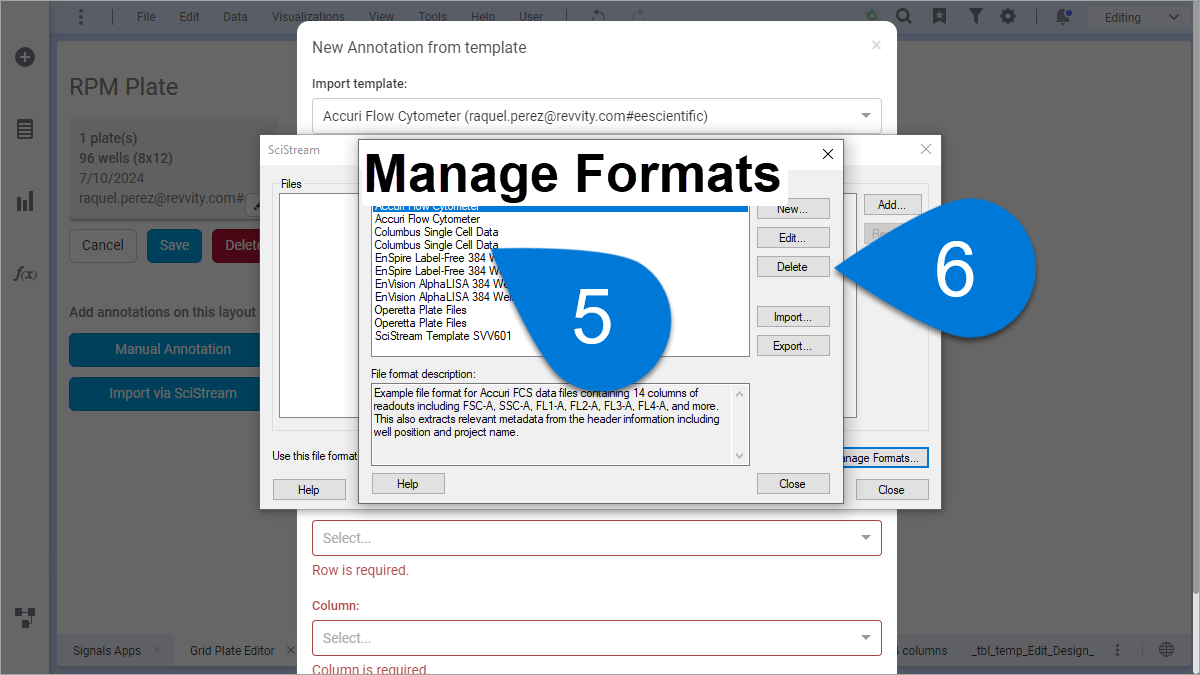Close the Grid Plate Editor tab with its X
1200x675 pixels.
[x=290, y=650]
